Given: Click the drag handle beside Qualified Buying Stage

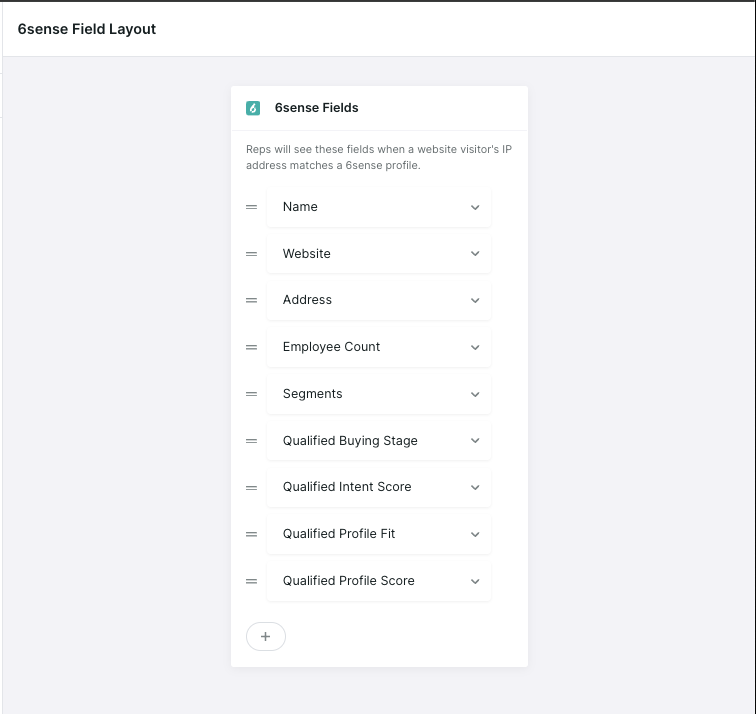Looking at the screenshot, I should coord(251,441).
